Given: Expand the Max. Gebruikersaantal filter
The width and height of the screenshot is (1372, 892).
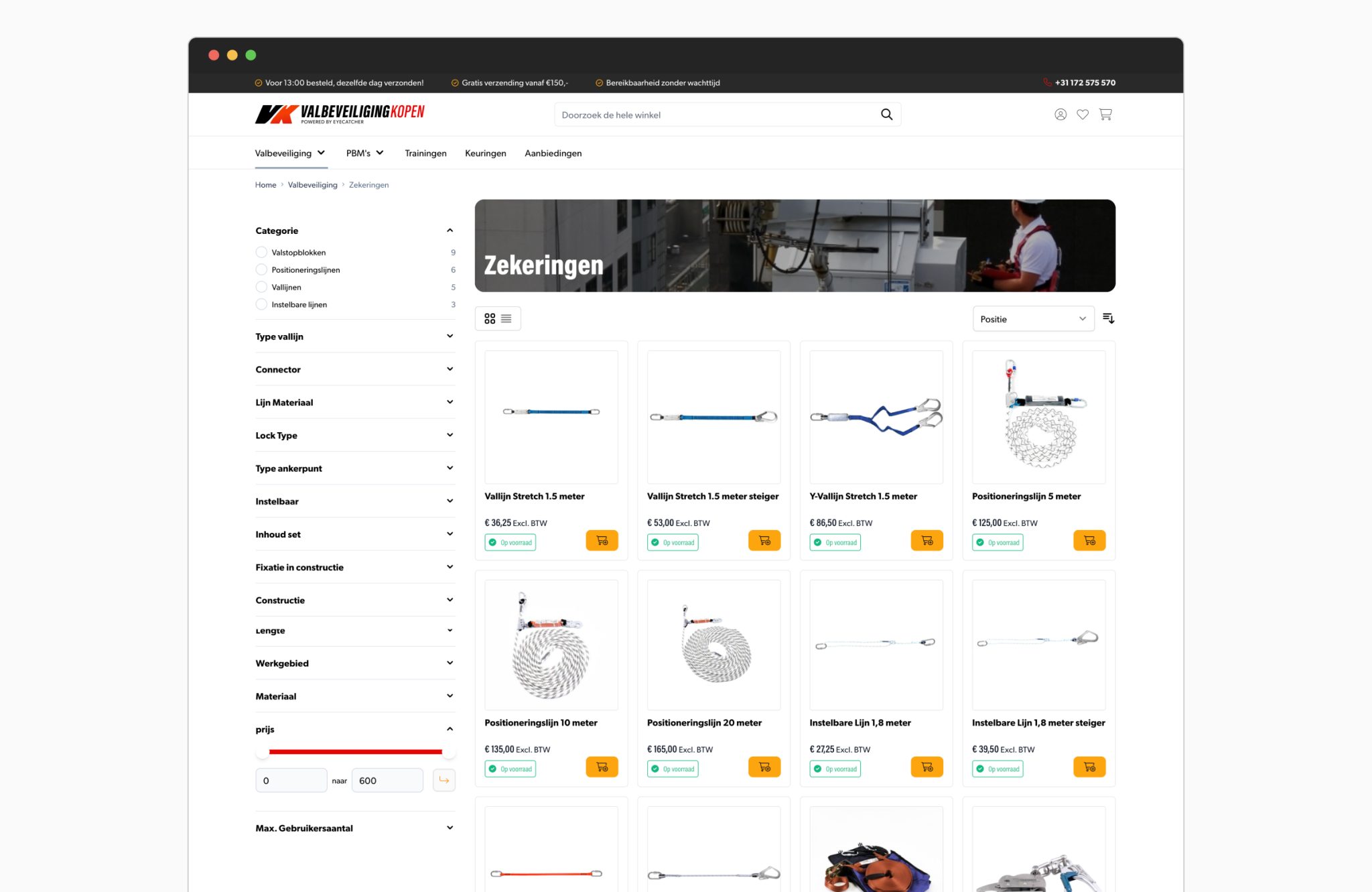Looking at the screenshot, I should pyautogui.click(x=355, y=828).
